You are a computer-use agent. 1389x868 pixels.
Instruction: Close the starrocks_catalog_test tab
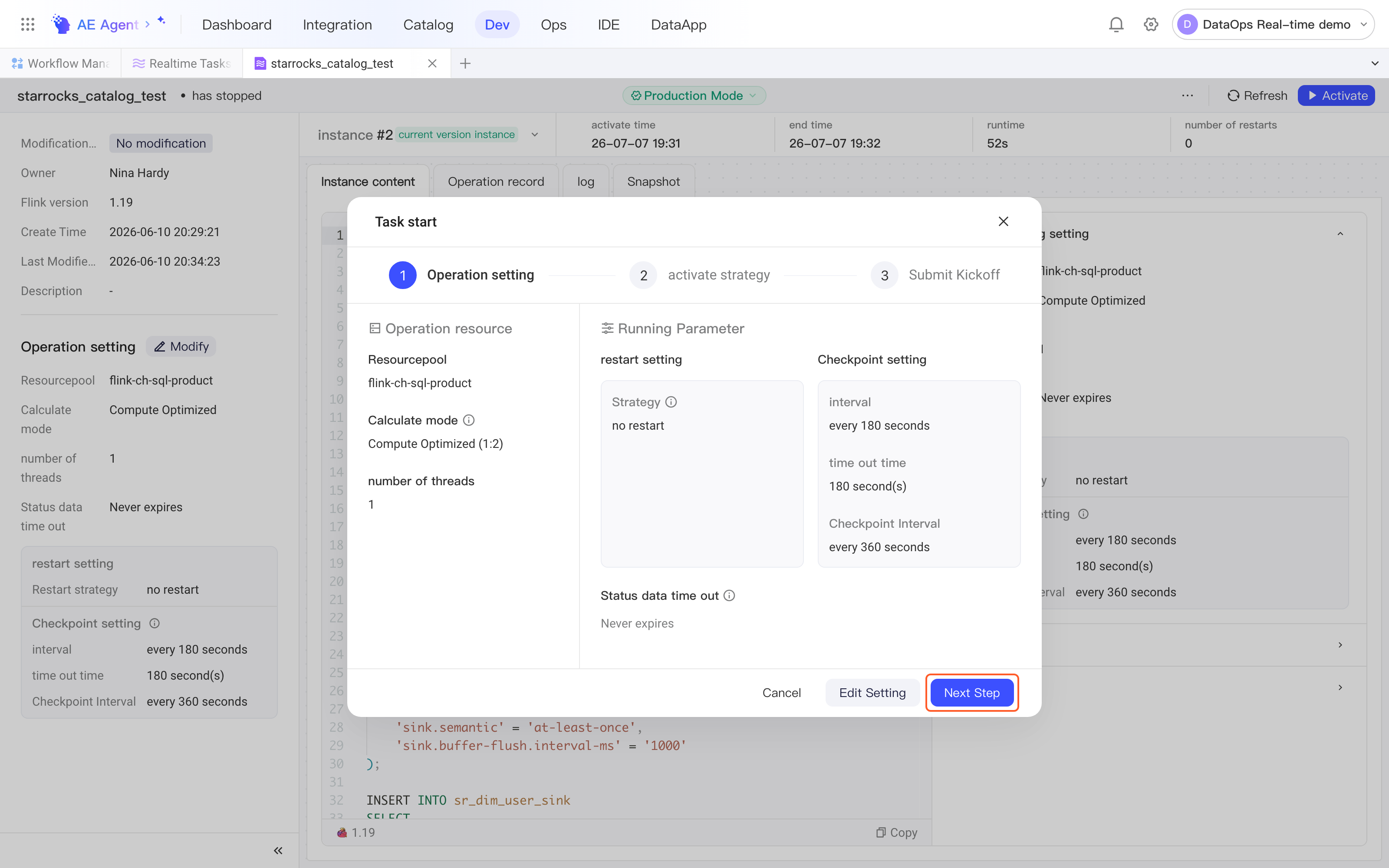432,63
